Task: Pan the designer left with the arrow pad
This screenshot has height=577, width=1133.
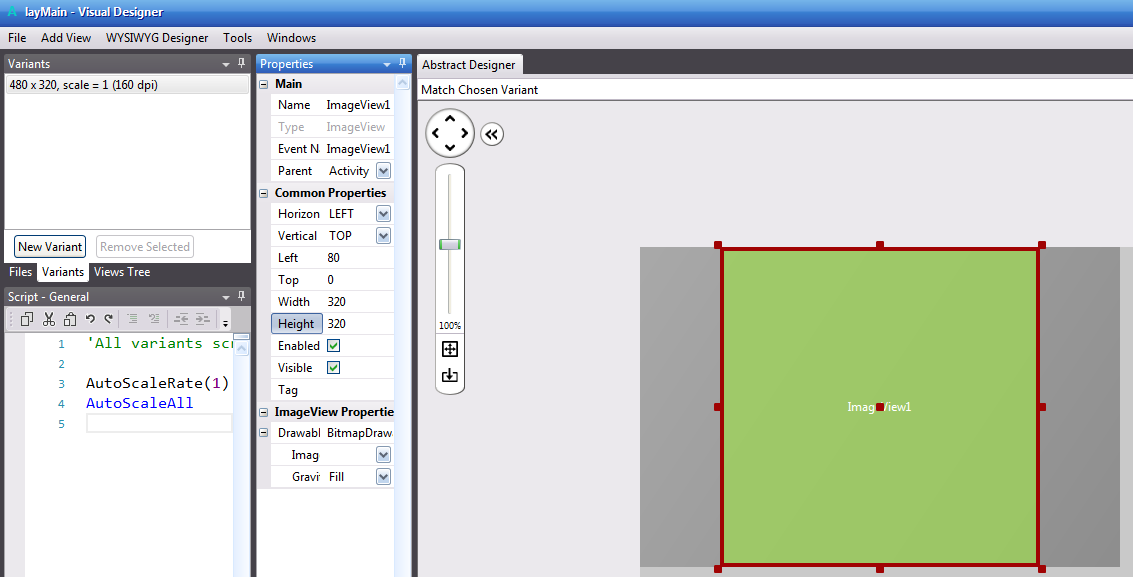Action: (x=436, y=133)
